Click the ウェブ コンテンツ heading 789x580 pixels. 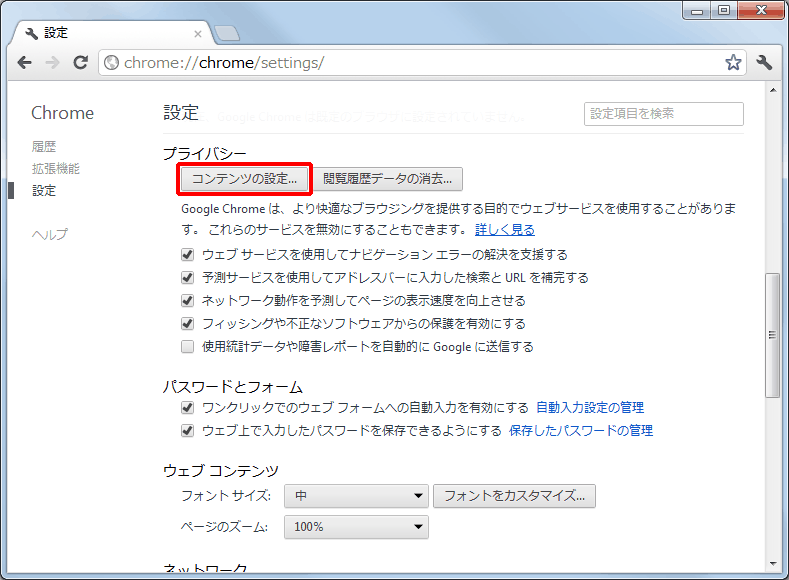(x=221, y=471)
